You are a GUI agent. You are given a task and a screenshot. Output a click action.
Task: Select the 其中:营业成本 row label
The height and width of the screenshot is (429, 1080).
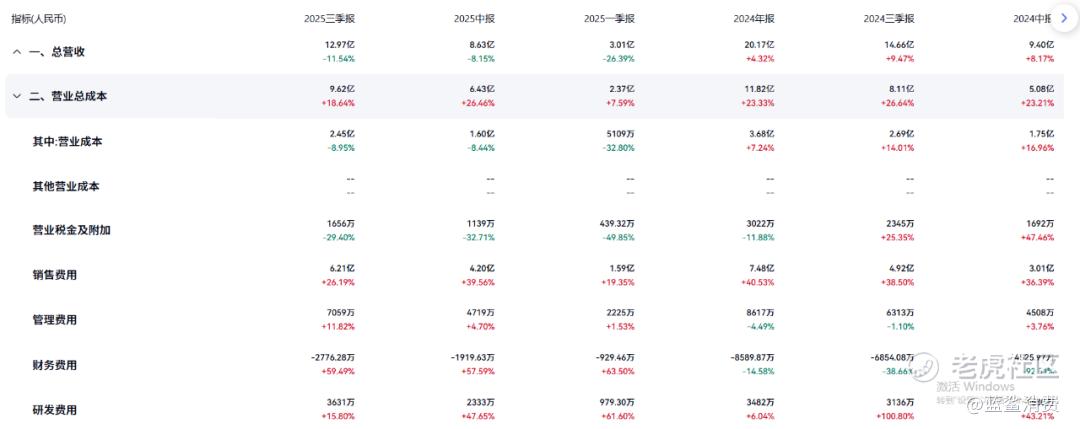[67, 141]
